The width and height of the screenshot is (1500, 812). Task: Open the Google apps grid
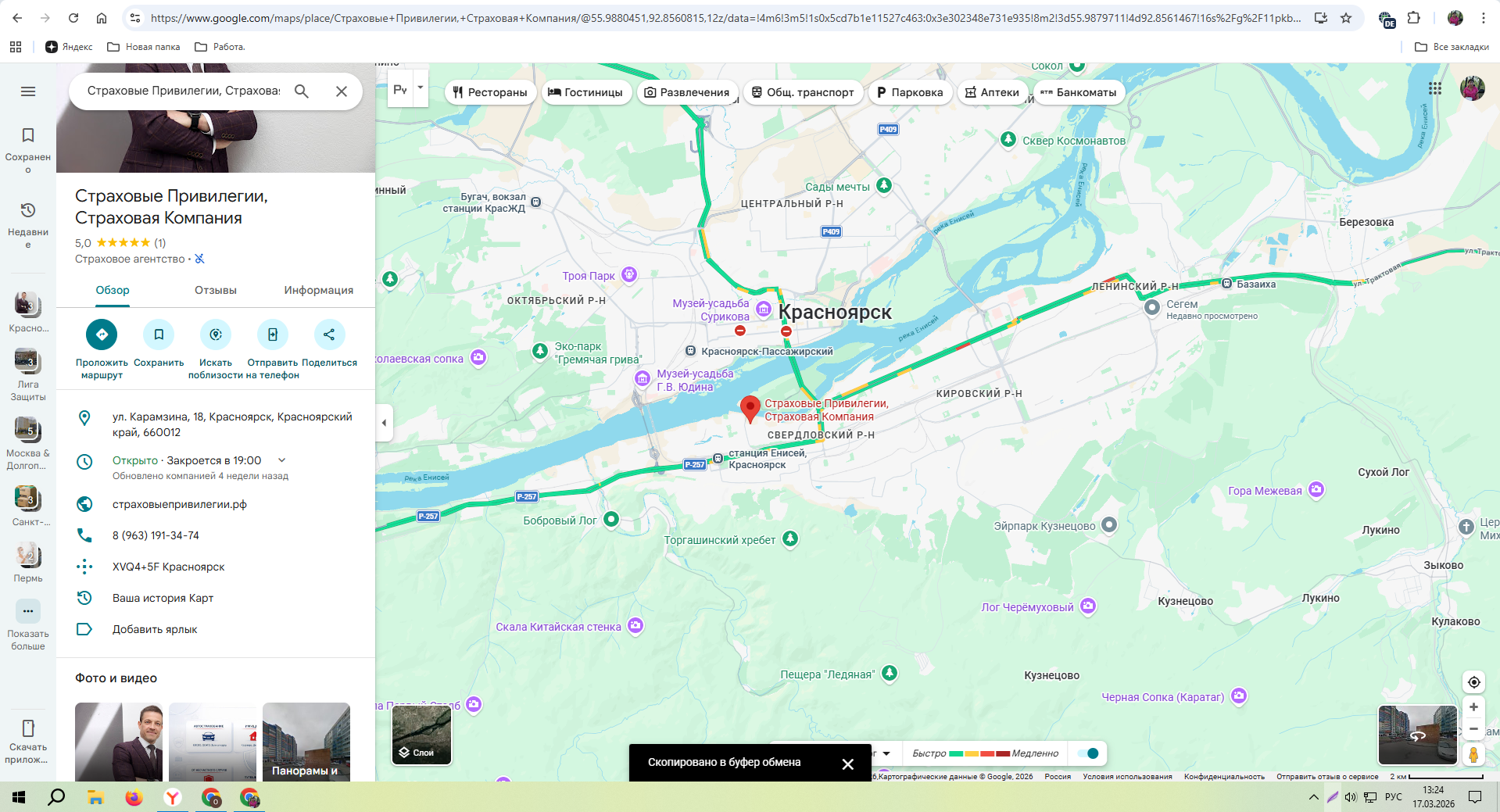pos(1435,88)
